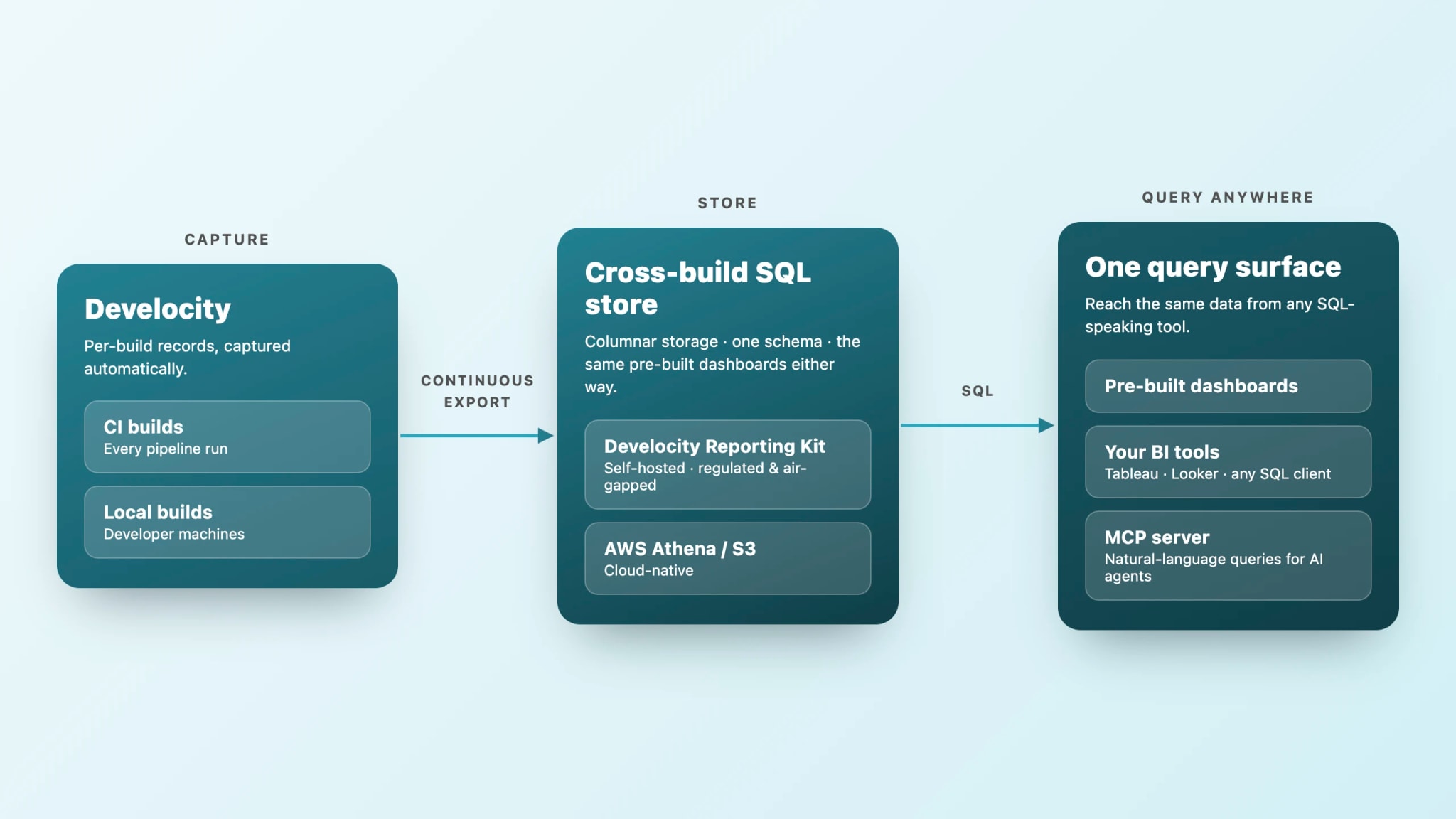
Task: Click the Cross-build SQL store heading
Action: pyautogui.click(x=697, y=288)
